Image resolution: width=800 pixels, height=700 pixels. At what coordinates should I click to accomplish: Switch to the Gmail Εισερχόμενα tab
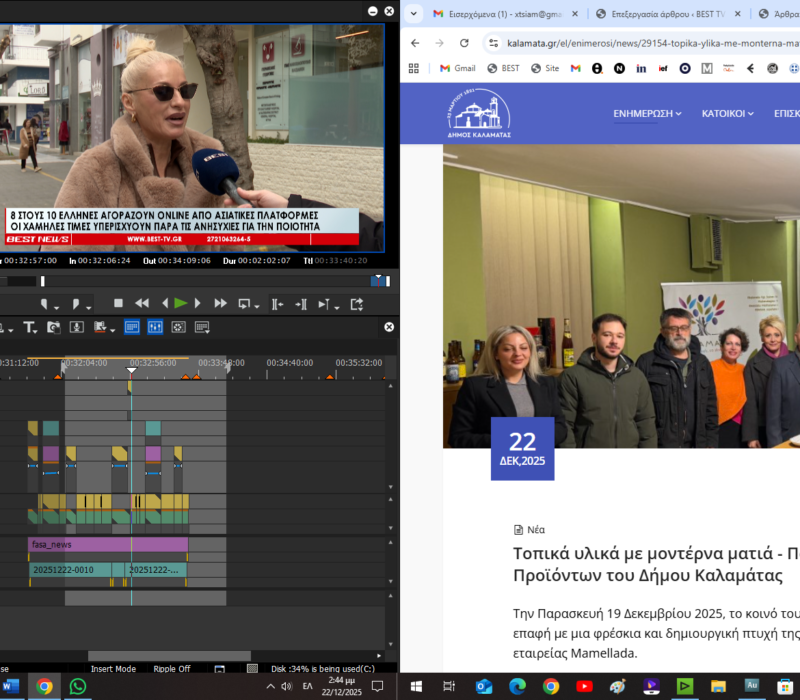click(x=497, y=14)
